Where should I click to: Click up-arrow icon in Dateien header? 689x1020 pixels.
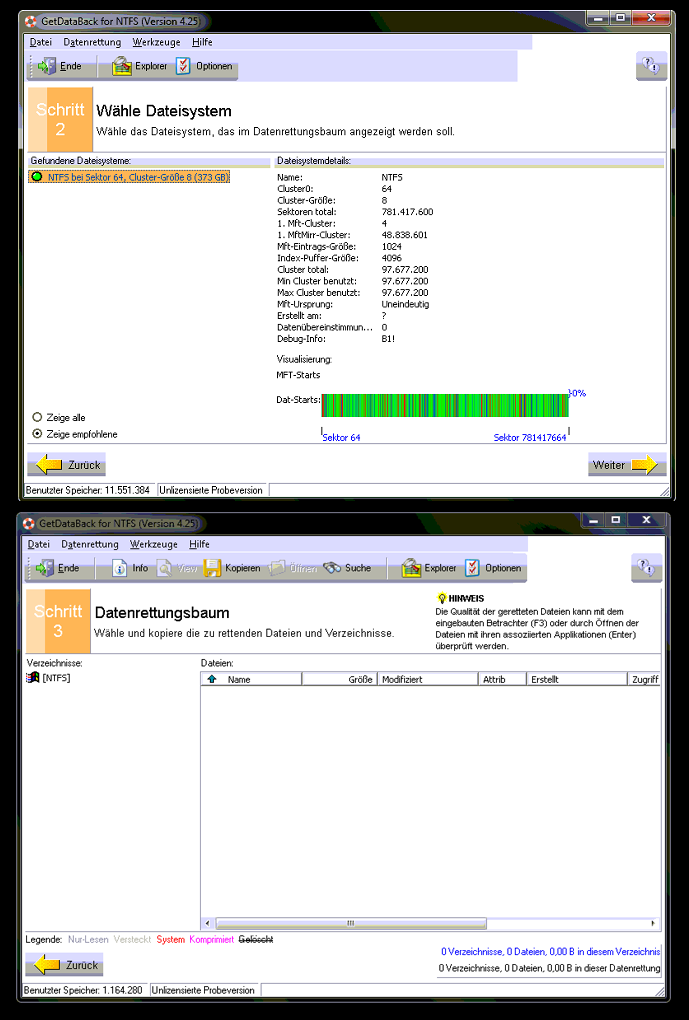pyautogui.click(x=211, y=679)
